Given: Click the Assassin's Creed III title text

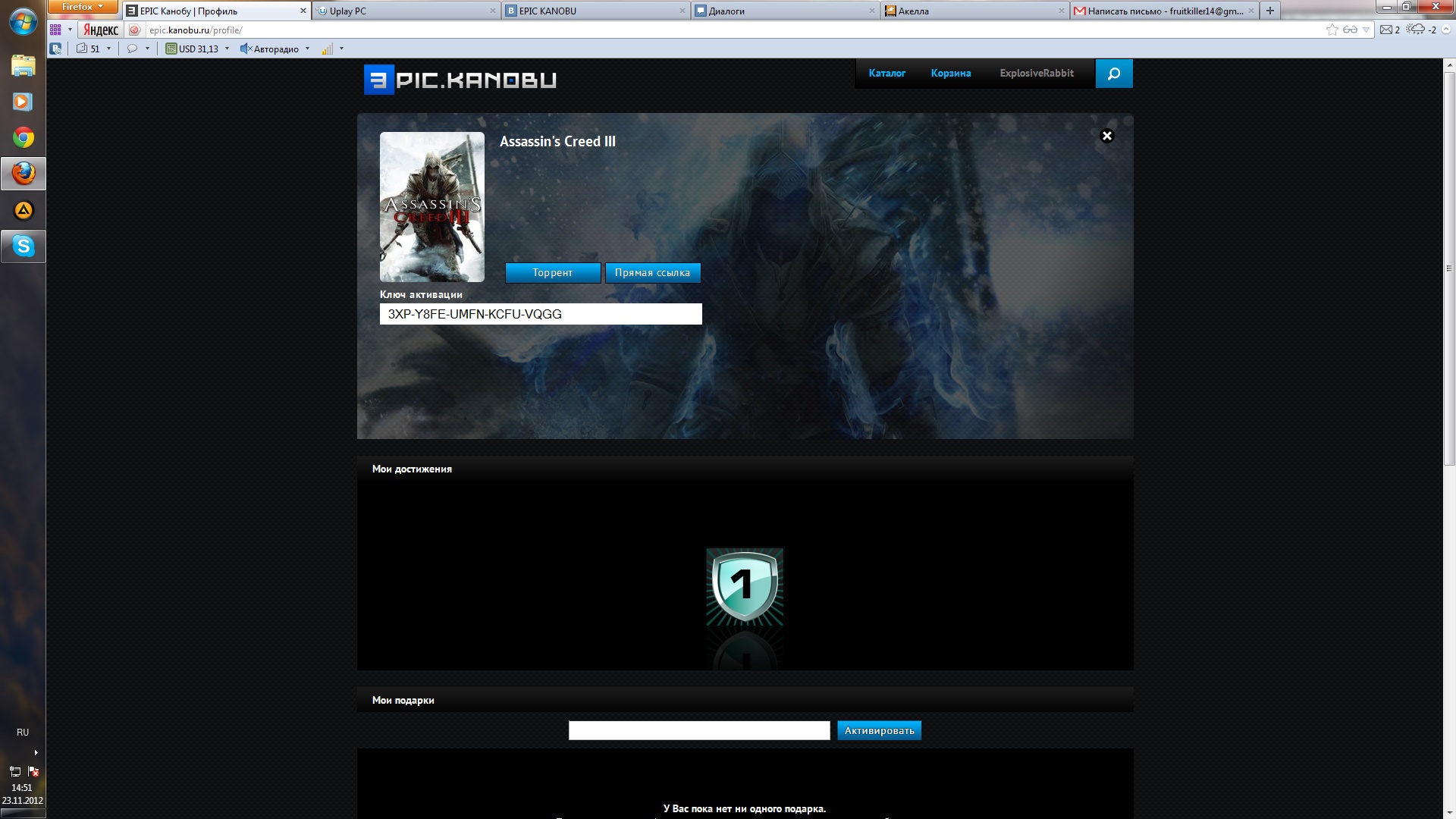Looking at the screenshot, I should [x=557, y=142].
